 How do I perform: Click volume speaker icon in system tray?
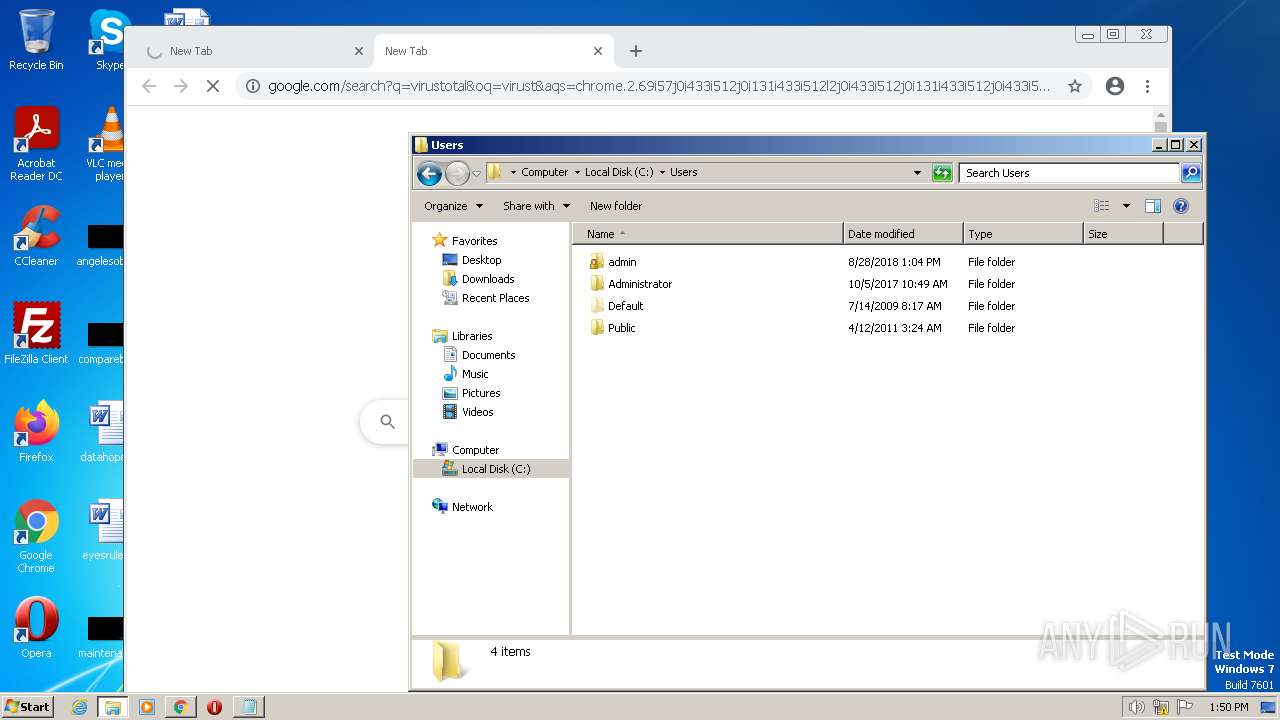coord(1136,707)
